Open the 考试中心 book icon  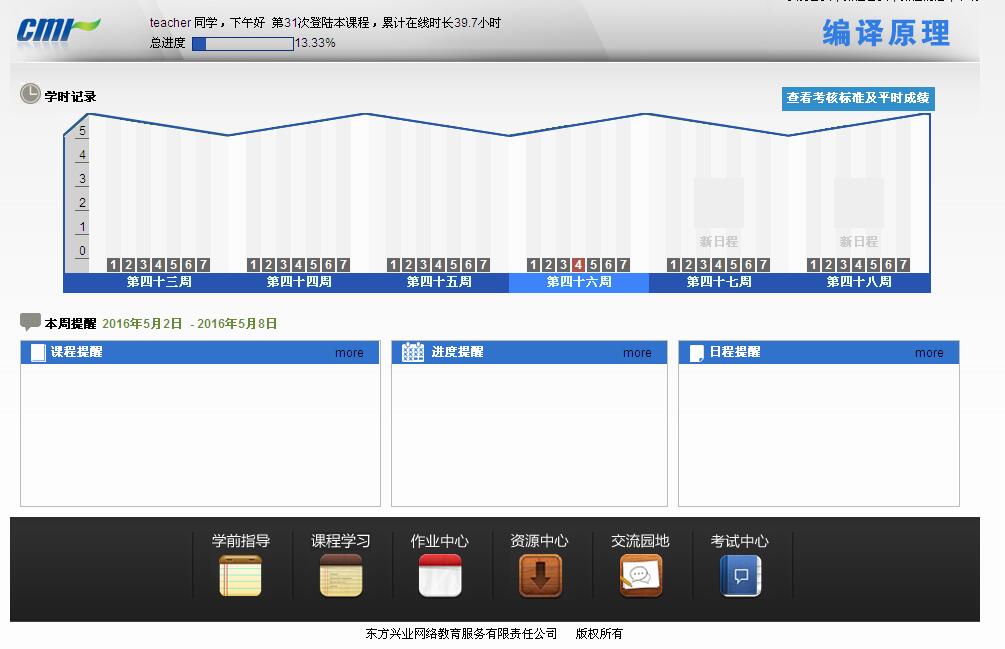pyautogui.click(x=740, y=576)
